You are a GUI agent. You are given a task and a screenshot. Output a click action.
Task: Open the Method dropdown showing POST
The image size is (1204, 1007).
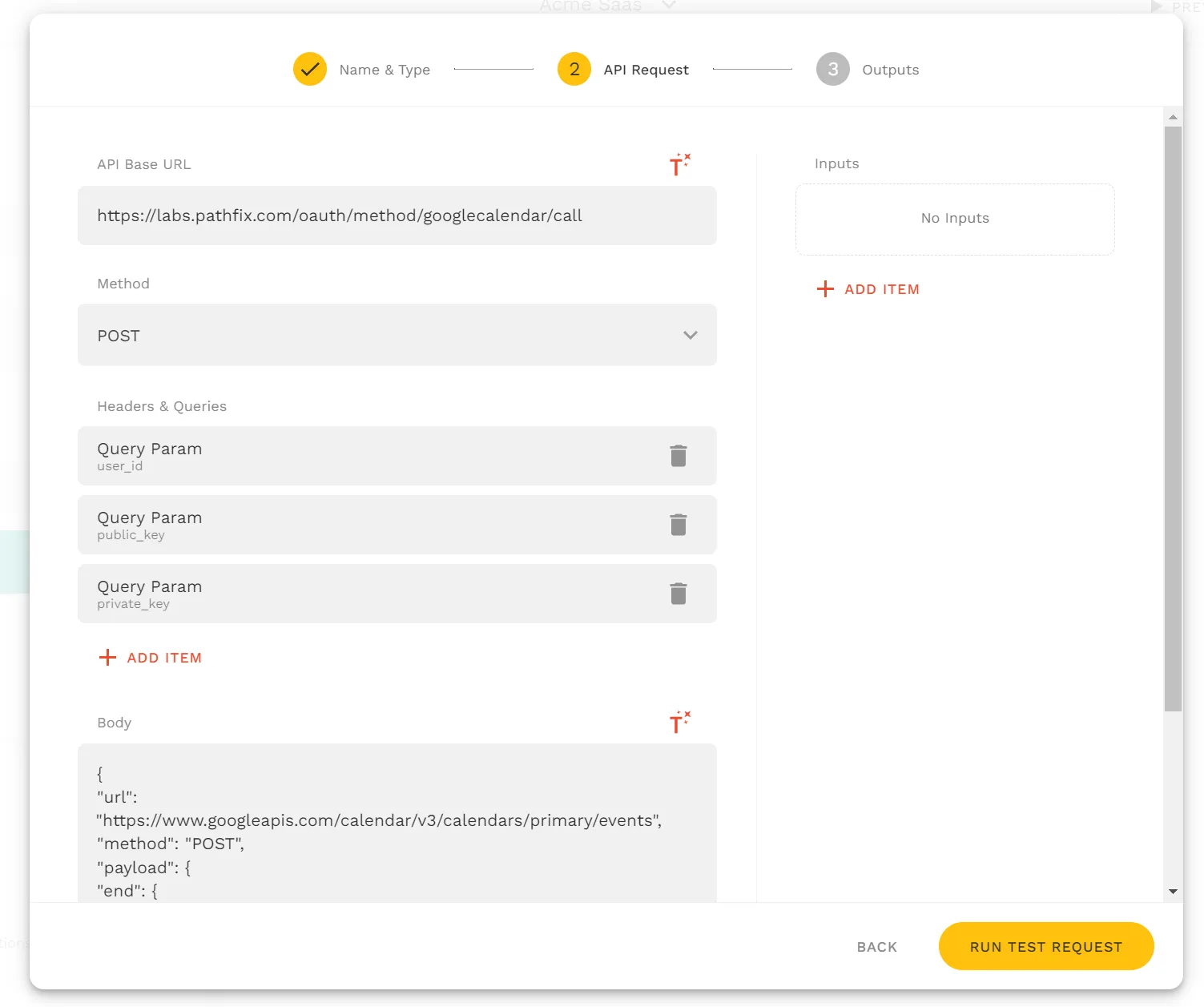coord(397,335)
